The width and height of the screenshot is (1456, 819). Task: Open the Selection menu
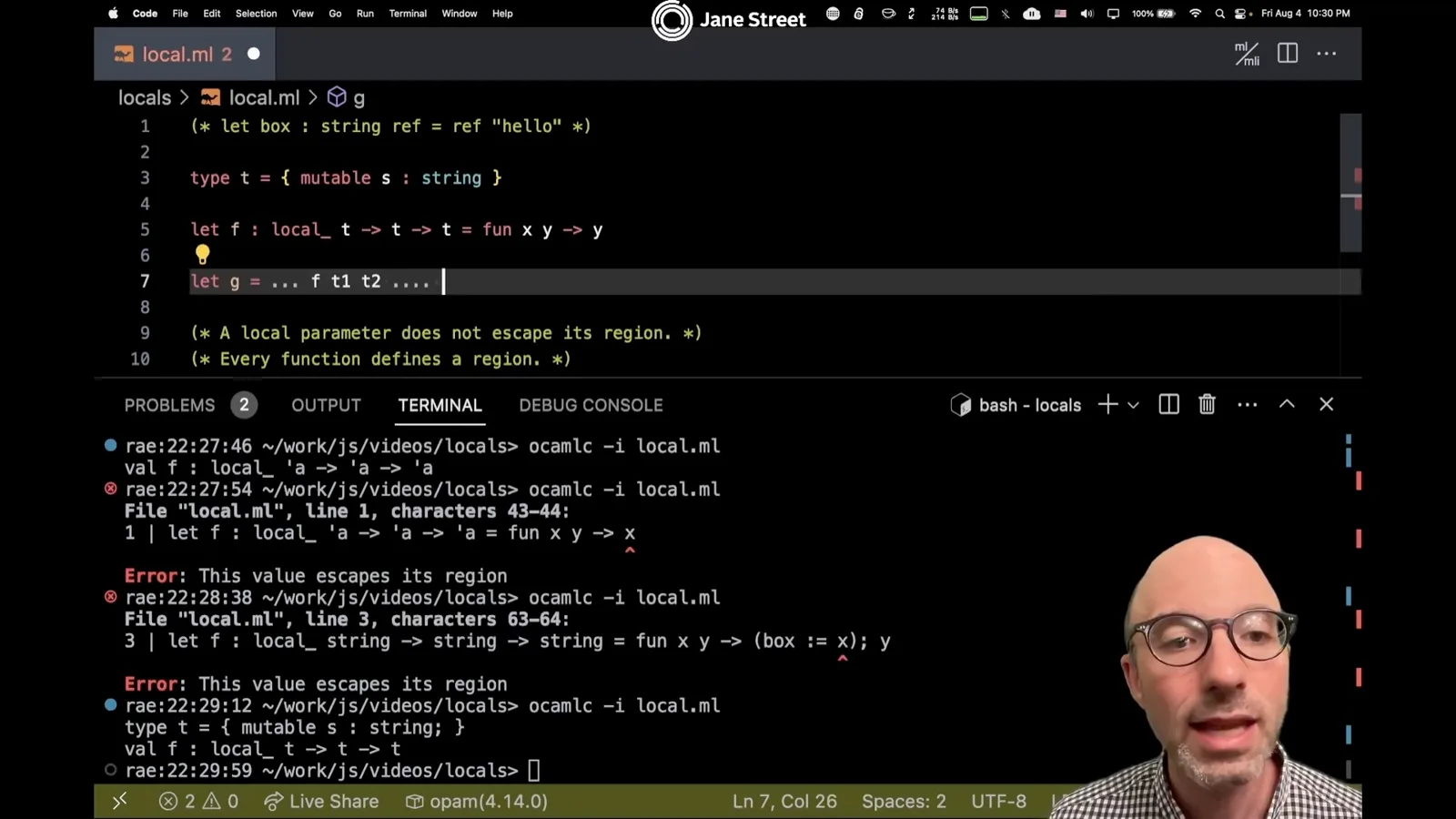pyautogui.click(x=256, y=14)
